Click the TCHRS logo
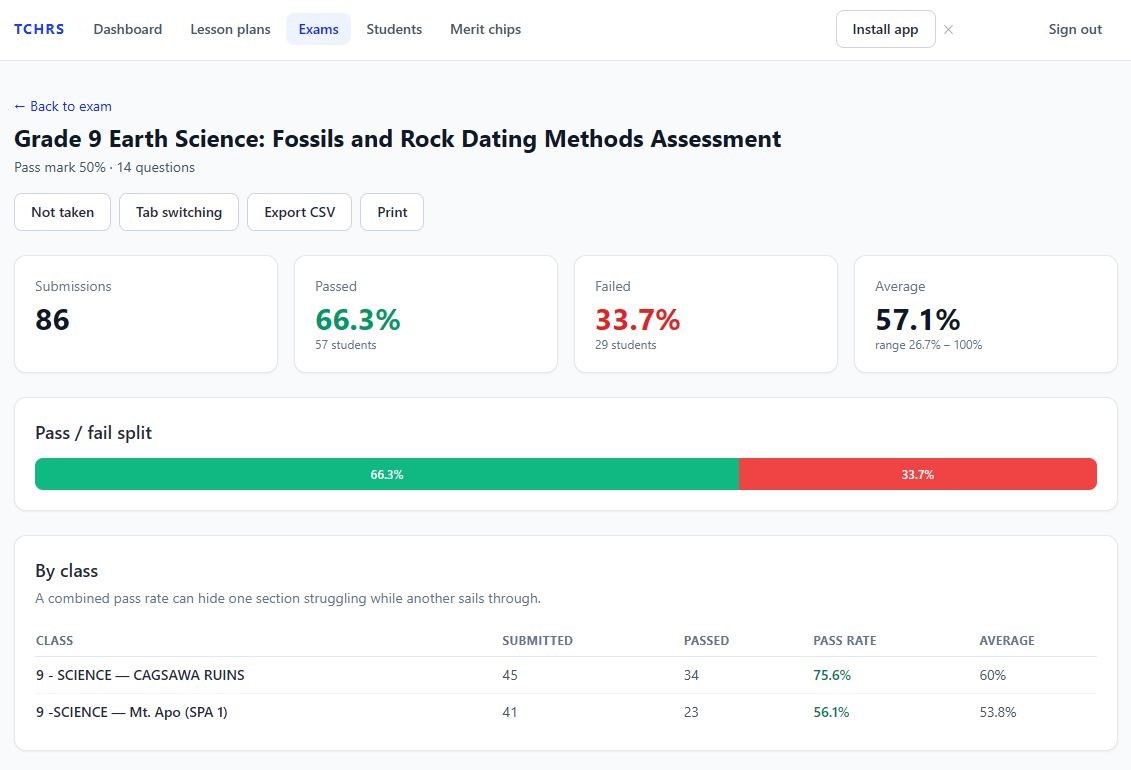The image size is (1131, 770). [x=39, y=30]
